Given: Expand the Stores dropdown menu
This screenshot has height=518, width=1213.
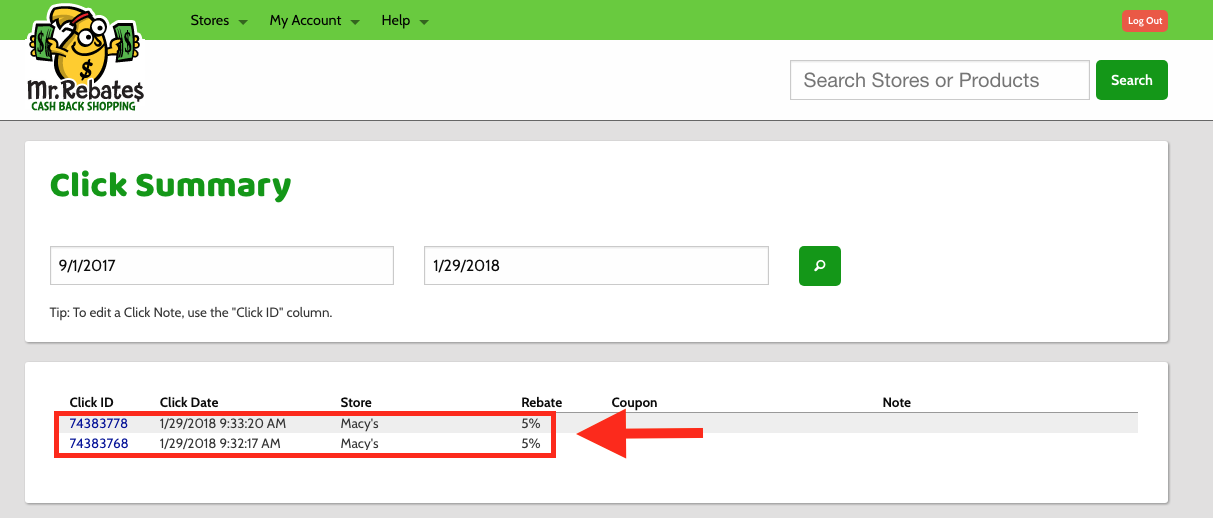Looking at the screenshot, I should coord(218,20).
